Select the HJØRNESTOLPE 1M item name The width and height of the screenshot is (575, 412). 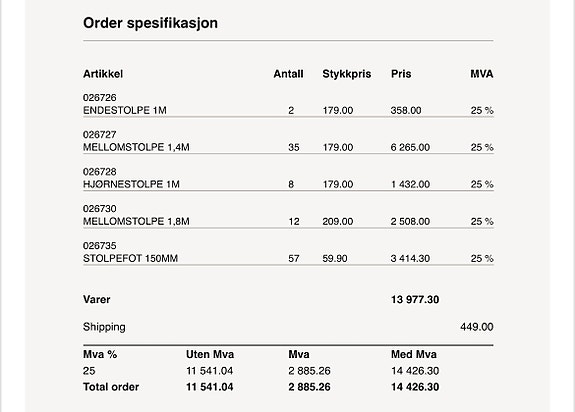tap(131, 184)
